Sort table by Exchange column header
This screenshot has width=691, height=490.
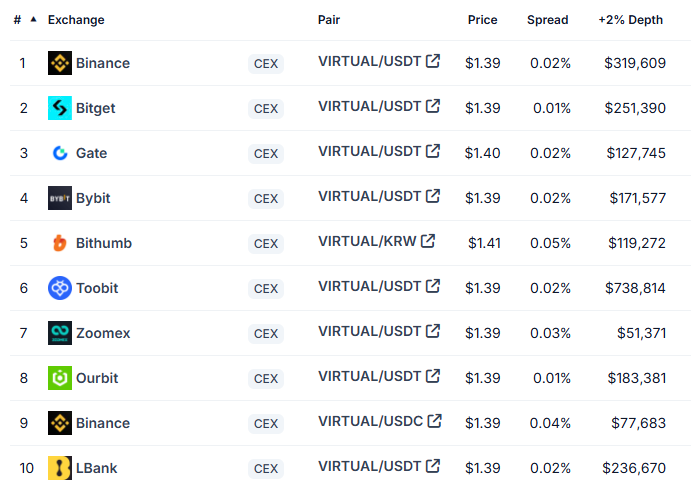coord(76,20)
